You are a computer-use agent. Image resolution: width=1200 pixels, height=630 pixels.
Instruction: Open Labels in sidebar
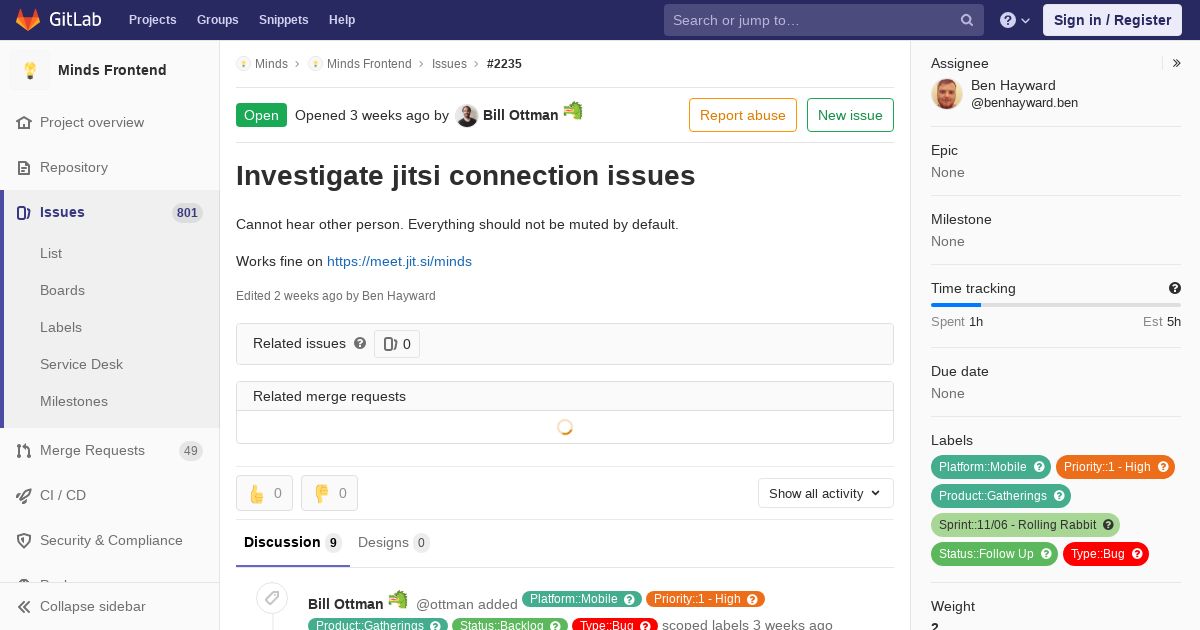click(x=61, y=327)
